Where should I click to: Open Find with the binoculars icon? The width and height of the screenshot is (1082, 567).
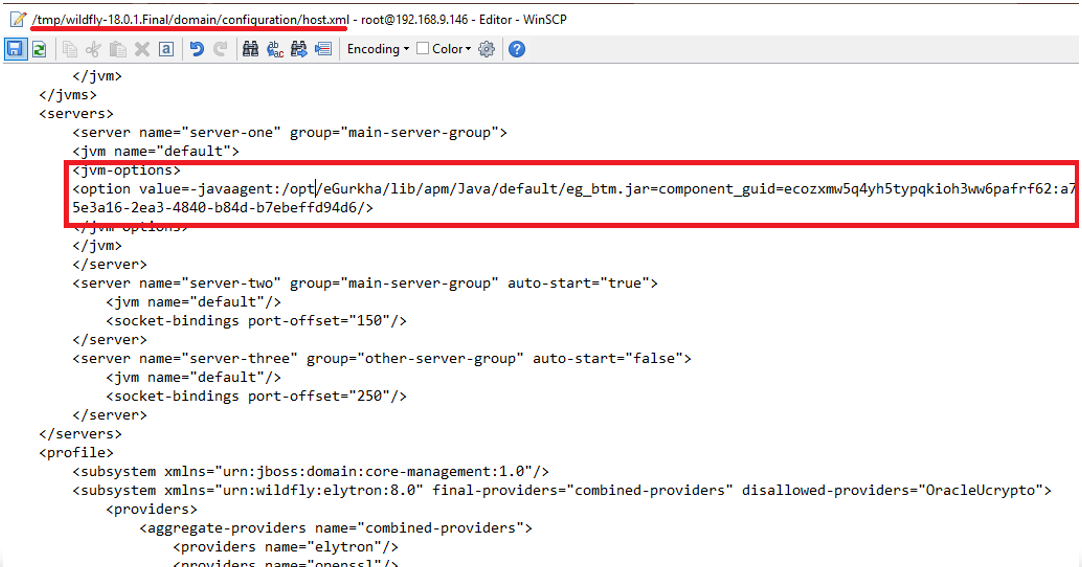pos(250,49)
